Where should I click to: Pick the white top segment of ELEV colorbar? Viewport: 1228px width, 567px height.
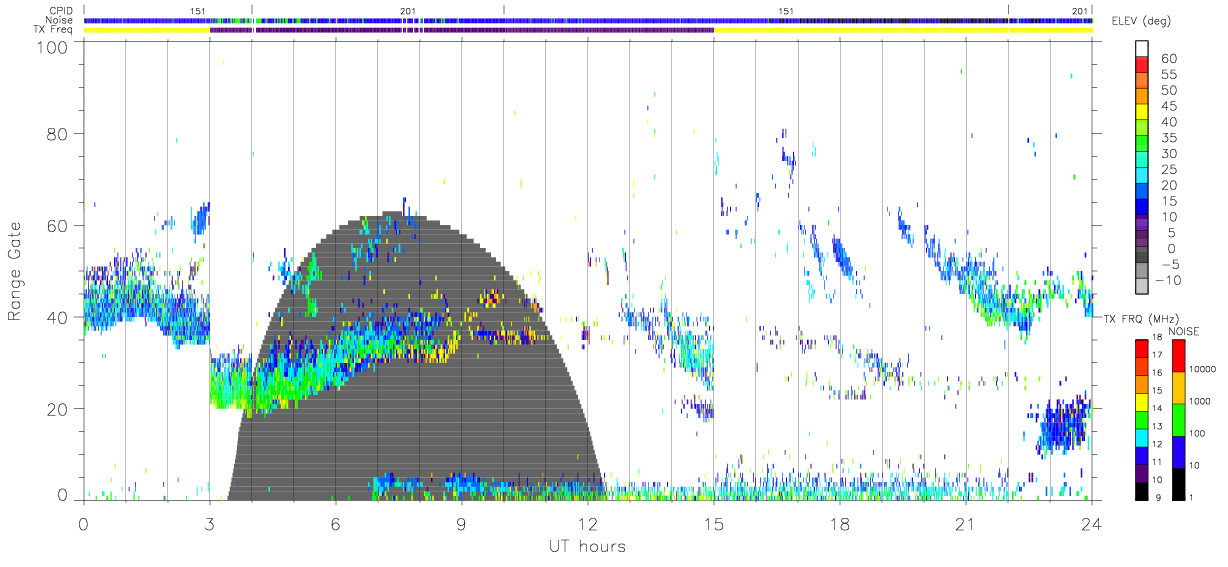[x=1143, y=49]
